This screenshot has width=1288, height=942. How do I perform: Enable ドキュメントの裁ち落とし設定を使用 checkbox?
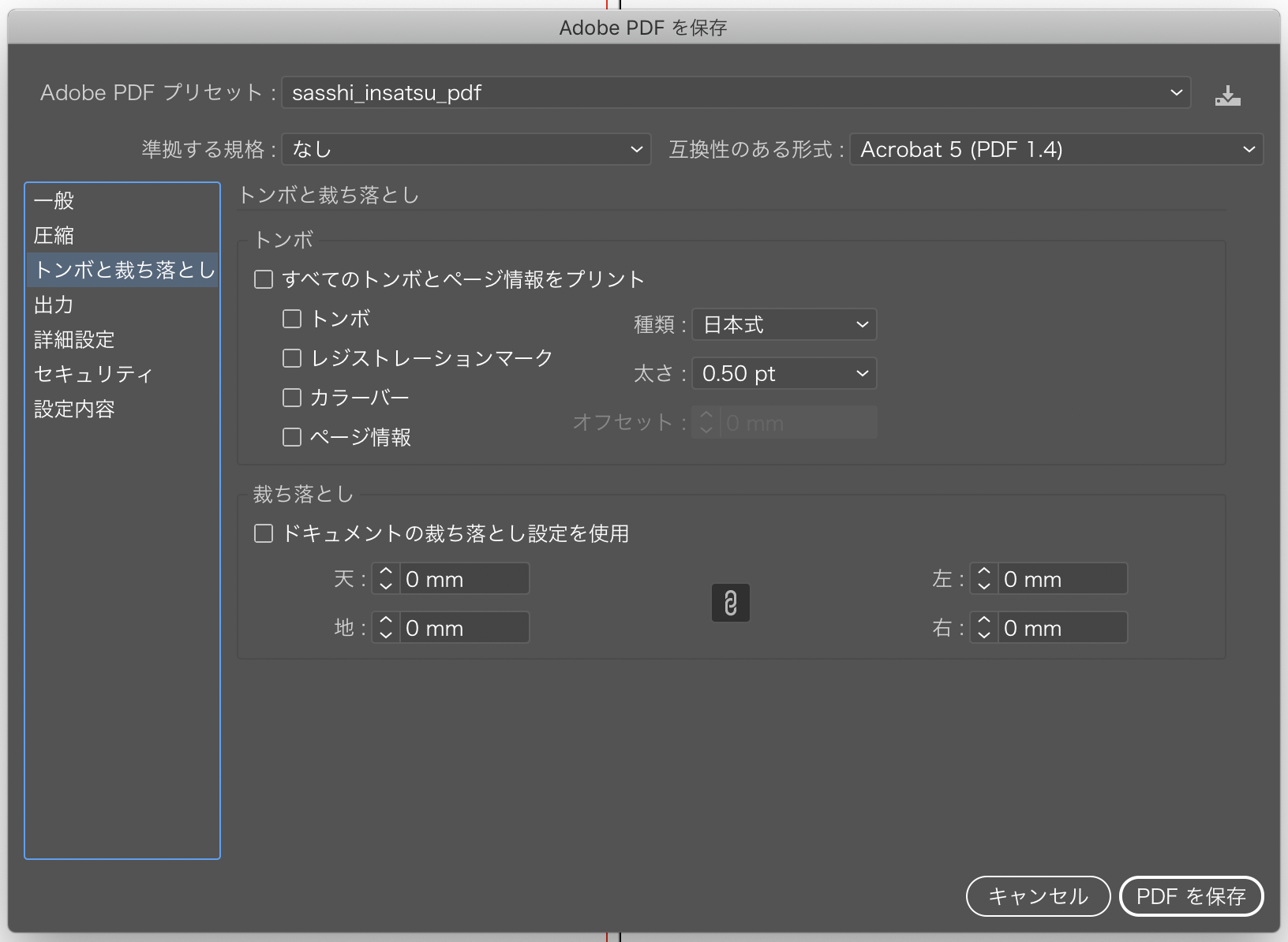coord(264,534)
